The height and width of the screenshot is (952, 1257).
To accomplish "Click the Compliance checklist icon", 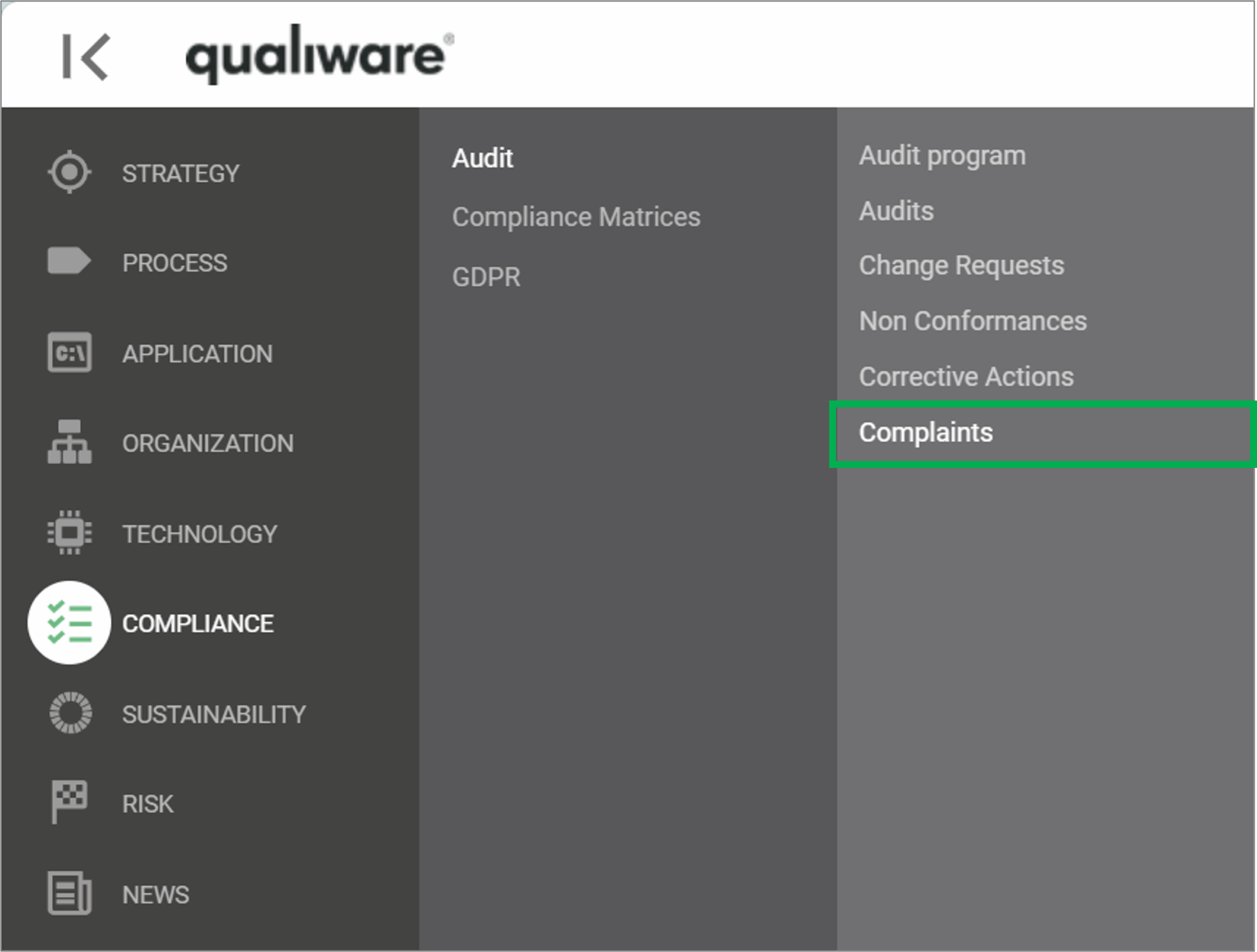I will coord(69,623).
